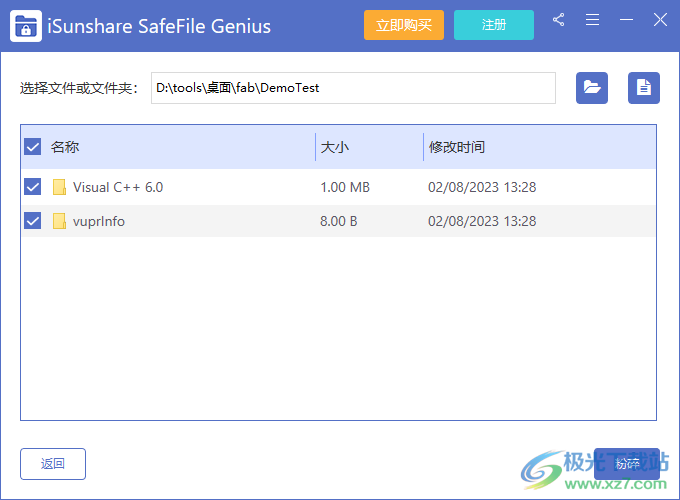Select the vuprInfo folder name
Viewport: 680px width, 500px height.
click(x=99, y=221)
